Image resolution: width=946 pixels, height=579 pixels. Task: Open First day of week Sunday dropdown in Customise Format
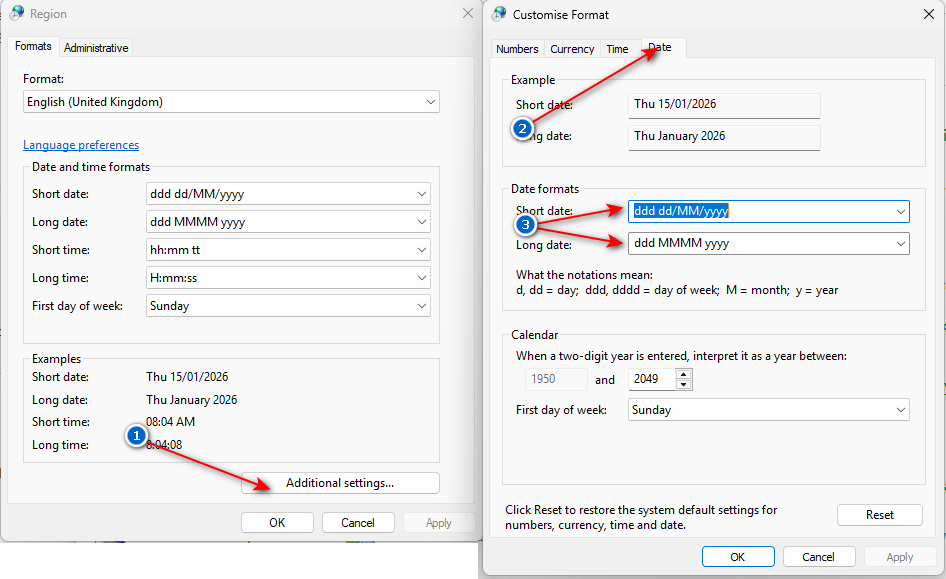[769, 410]
